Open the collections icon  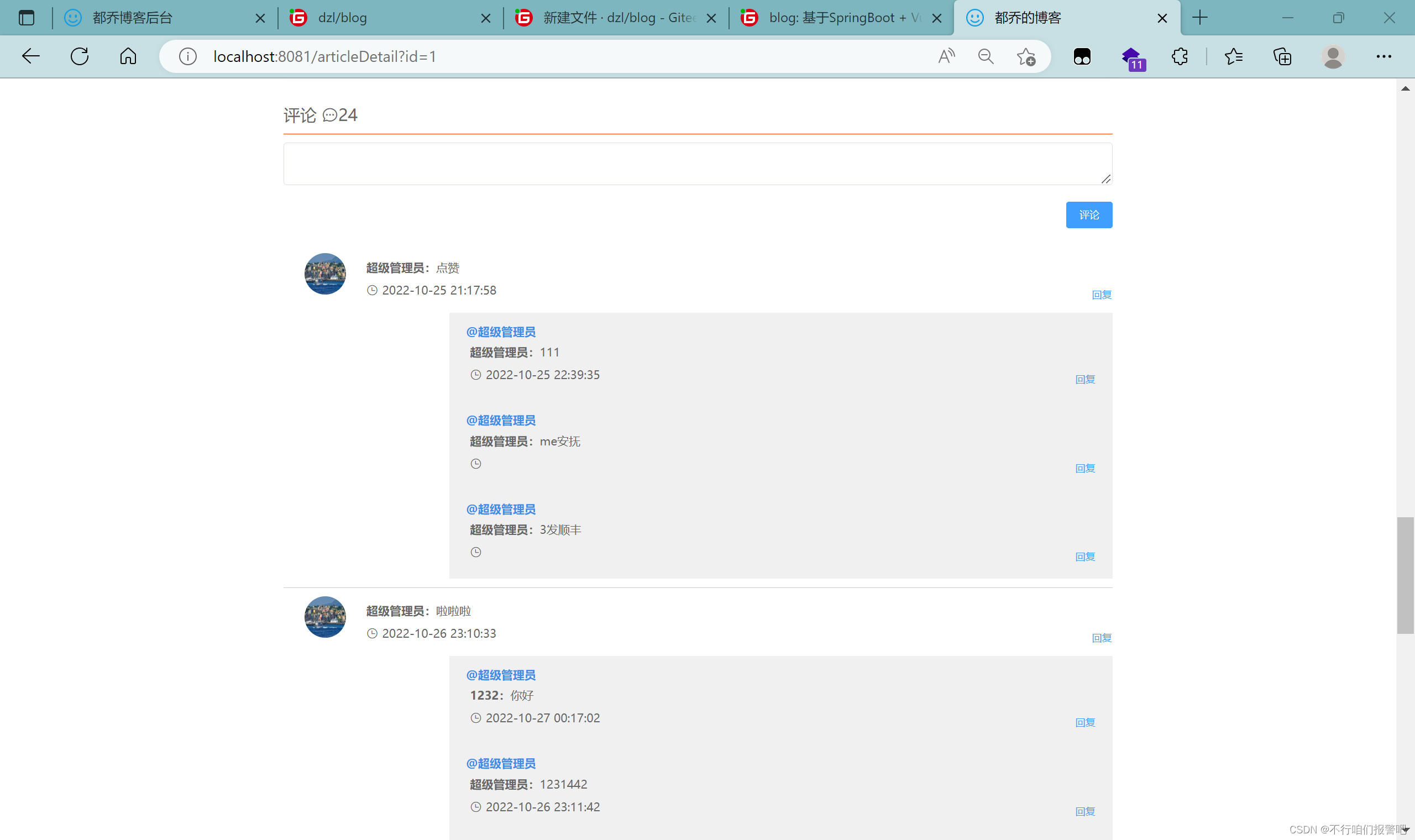[x=1282, y=56]
